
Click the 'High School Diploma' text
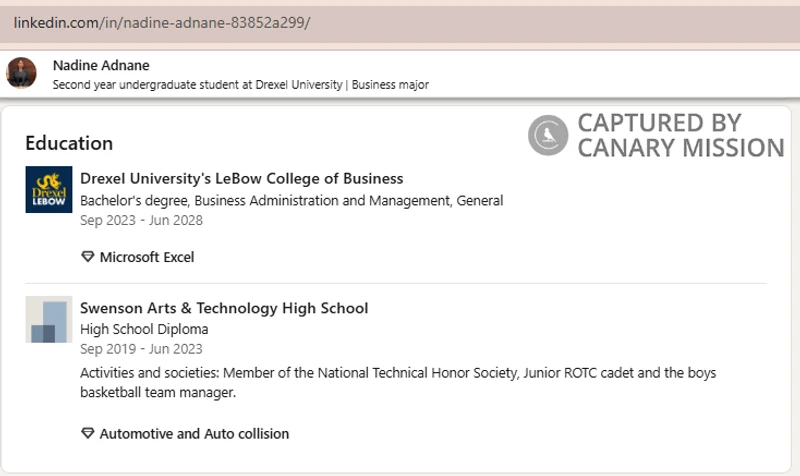pos(144,330)
